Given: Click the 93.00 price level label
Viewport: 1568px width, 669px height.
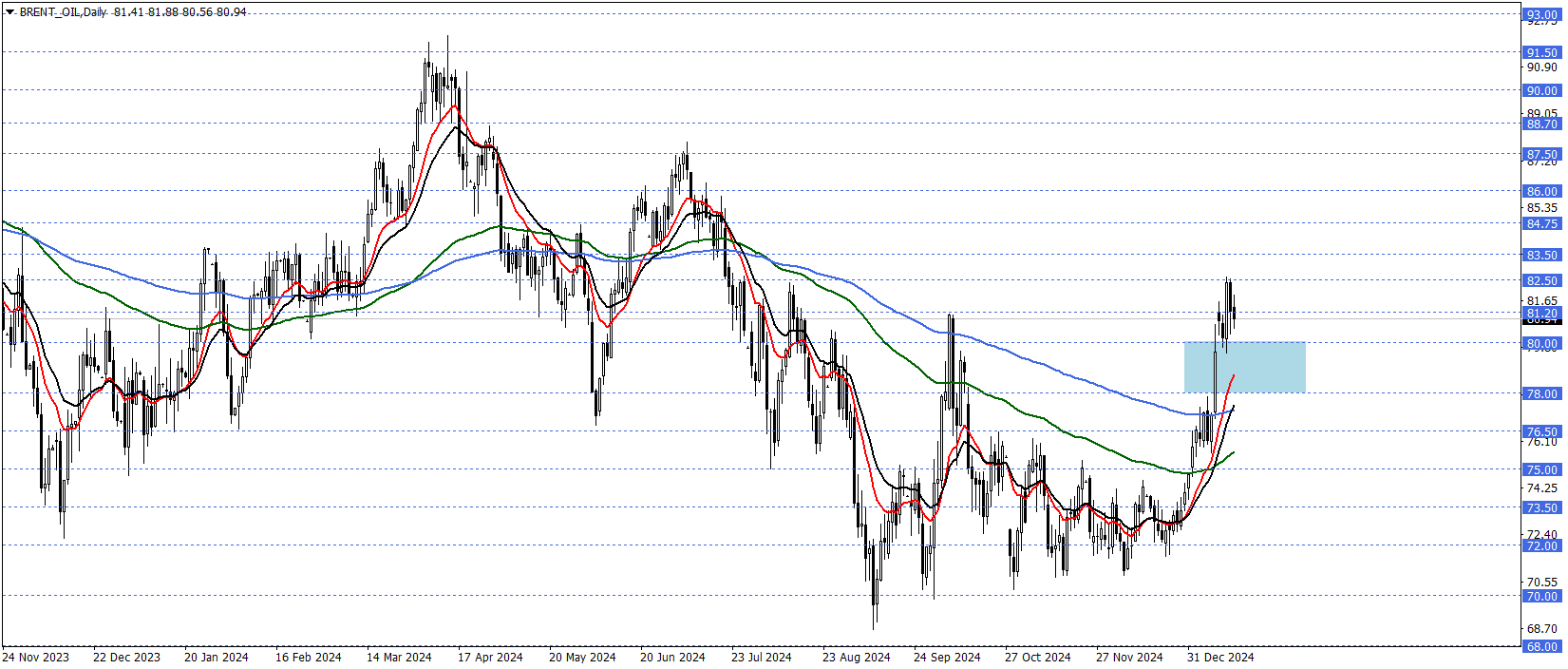Looking at the screenshot, I should pyautogui.click(x=1541, y=14).
